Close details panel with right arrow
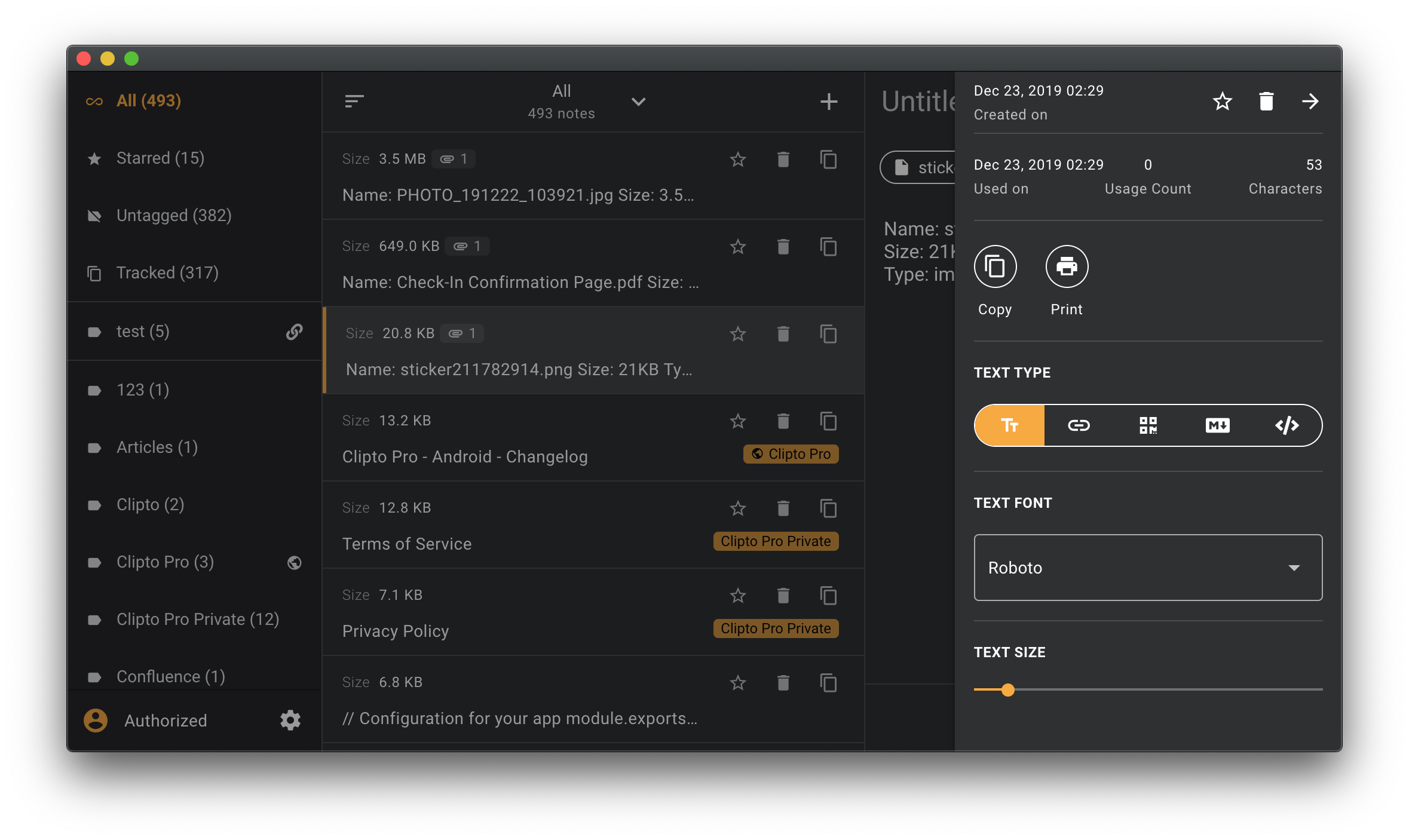The height and width of the screenshot is (840, 1409). (x=1310, y=102)
